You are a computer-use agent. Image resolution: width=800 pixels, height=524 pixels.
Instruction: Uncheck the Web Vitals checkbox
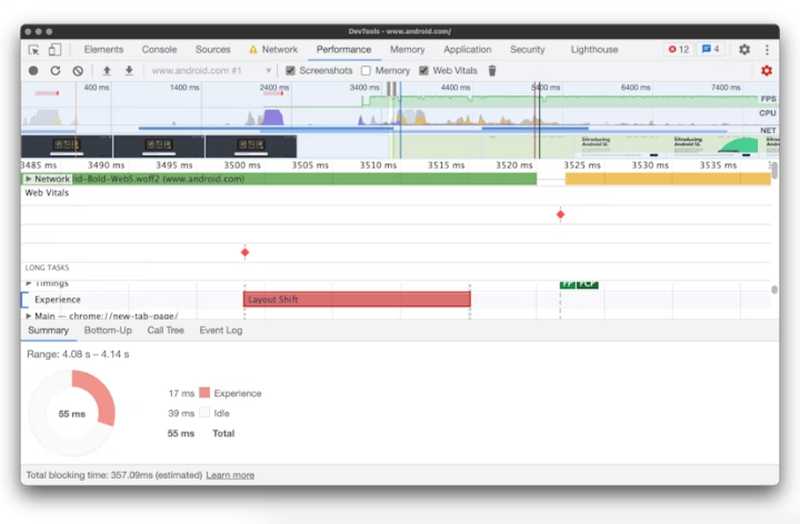(424, 71)
